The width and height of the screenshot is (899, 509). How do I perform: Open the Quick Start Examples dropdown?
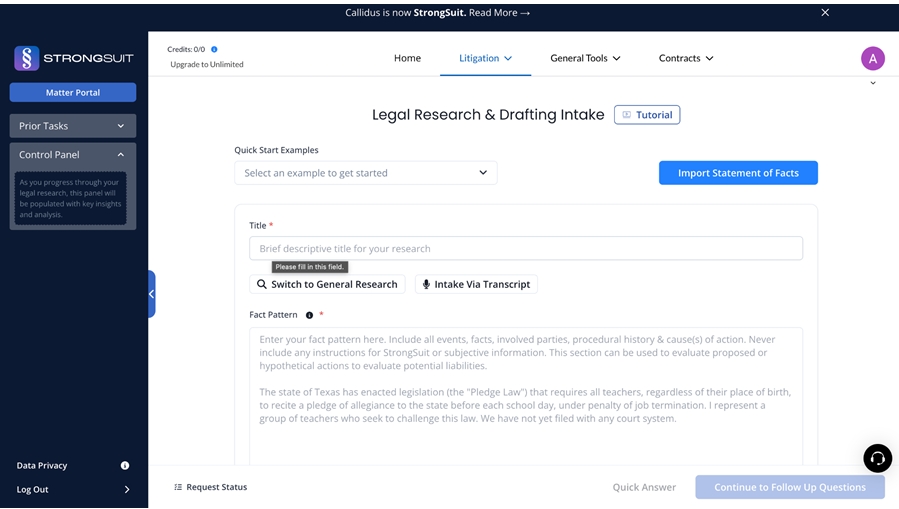pyautogui.click(x=365, y=173)
